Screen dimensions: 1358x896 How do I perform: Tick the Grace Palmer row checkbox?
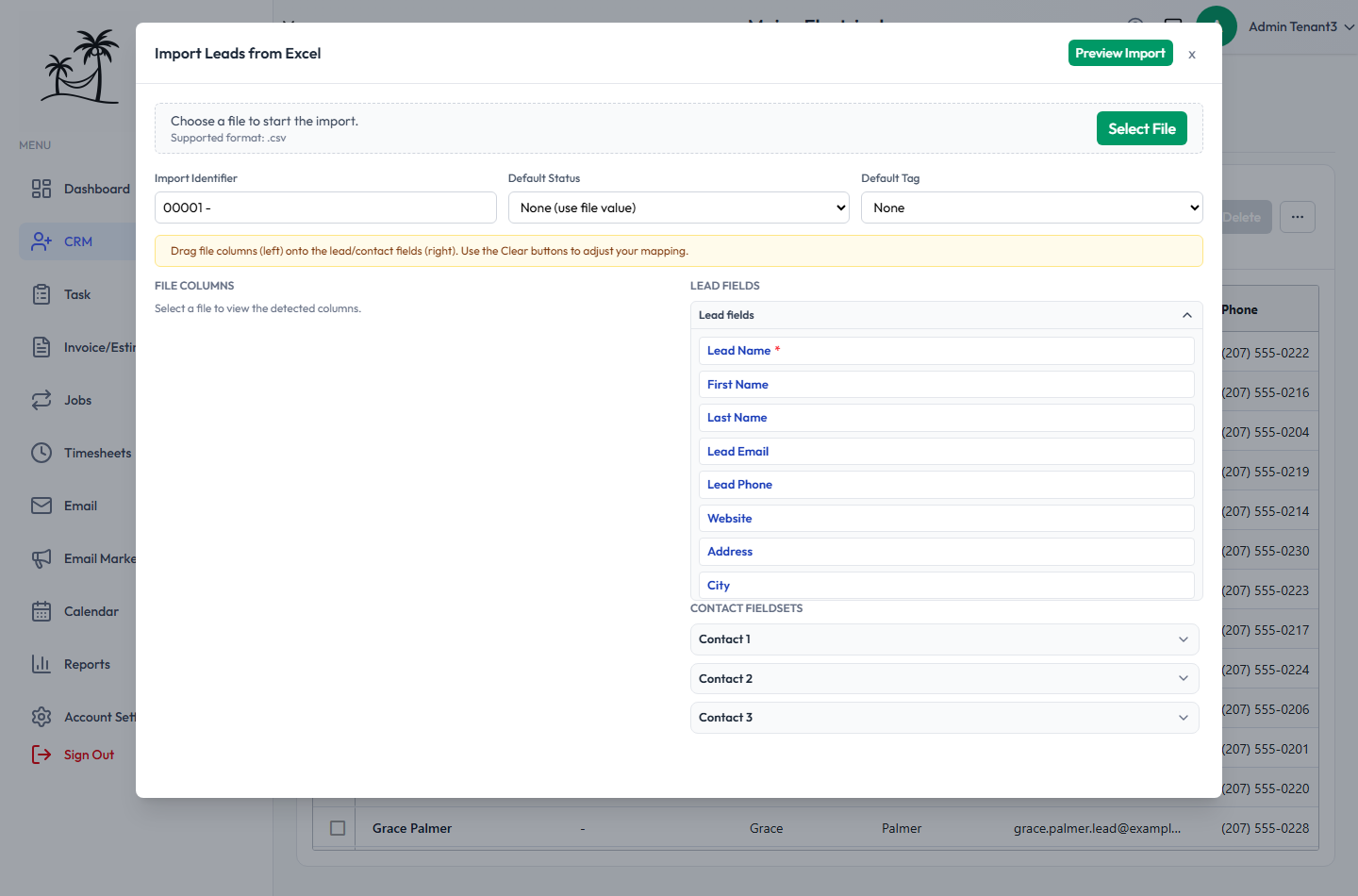click(338, 828)
